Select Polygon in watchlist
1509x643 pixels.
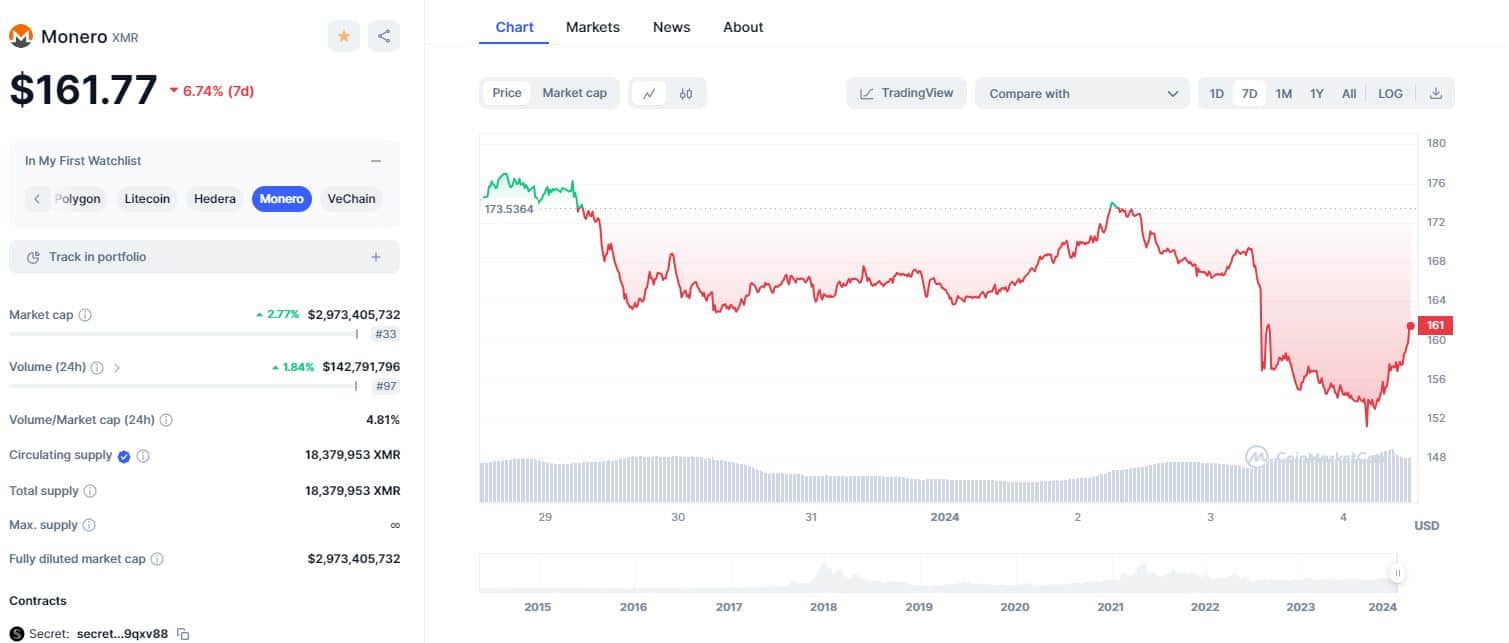pyautogui.click(x=78, y=199)
